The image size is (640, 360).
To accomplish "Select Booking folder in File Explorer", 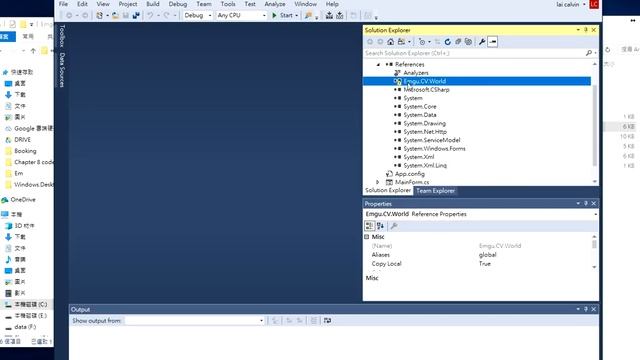I will point(25,151).
